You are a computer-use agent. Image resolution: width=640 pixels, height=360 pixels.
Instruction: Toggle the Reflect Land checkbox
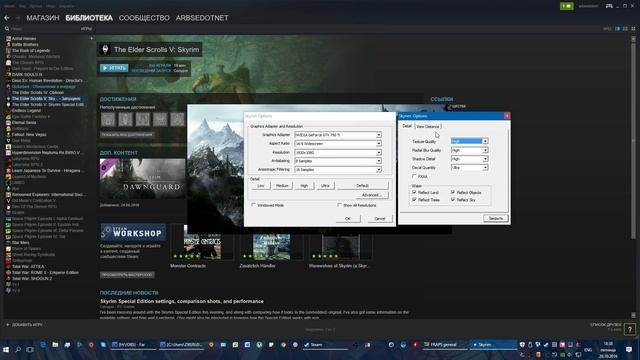414,192
